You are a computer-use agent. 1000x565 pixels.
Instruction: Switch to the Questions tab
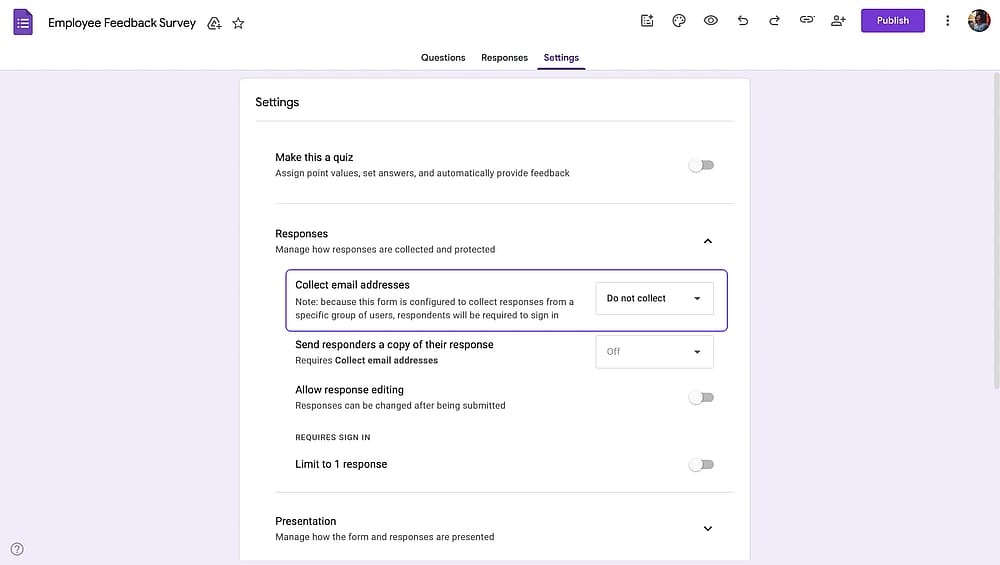coord(443,57)
